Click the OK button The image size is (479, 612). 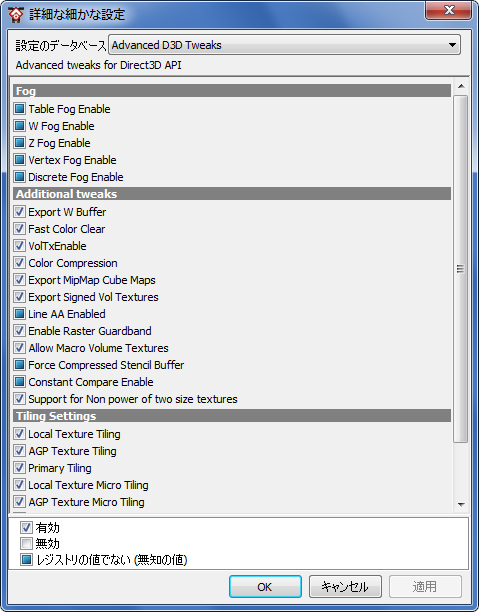265,586
